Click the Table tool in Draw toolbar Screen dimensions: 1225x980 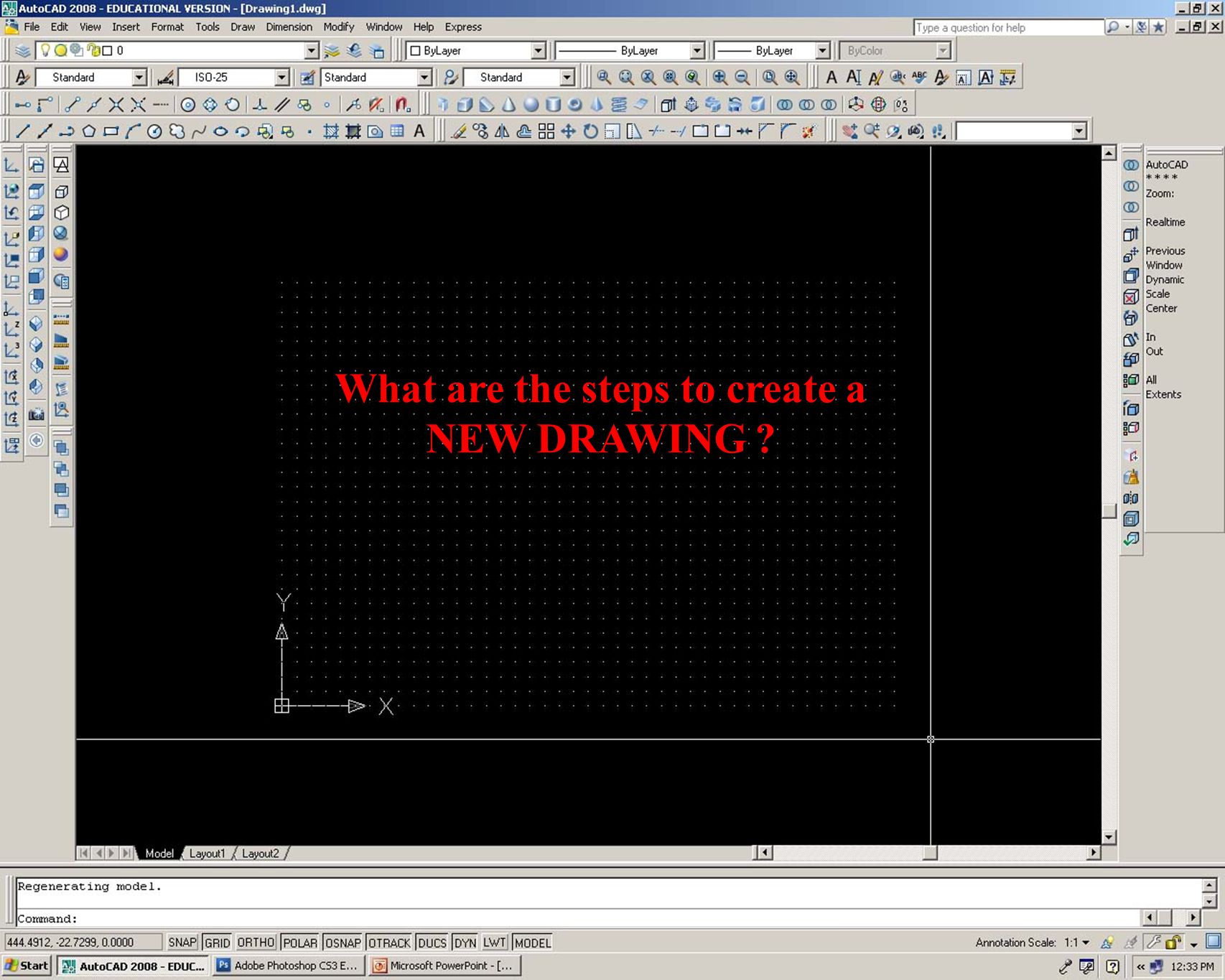(397, 131)
